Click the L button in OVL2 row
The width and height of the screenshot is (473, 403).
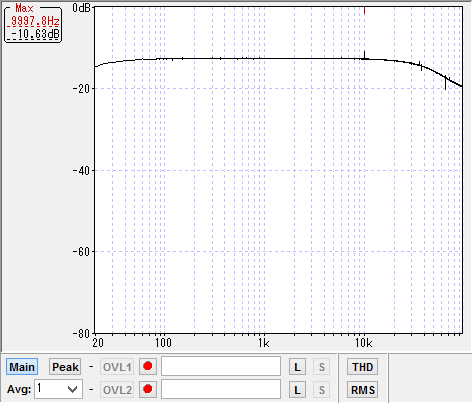tap(297, 390)
